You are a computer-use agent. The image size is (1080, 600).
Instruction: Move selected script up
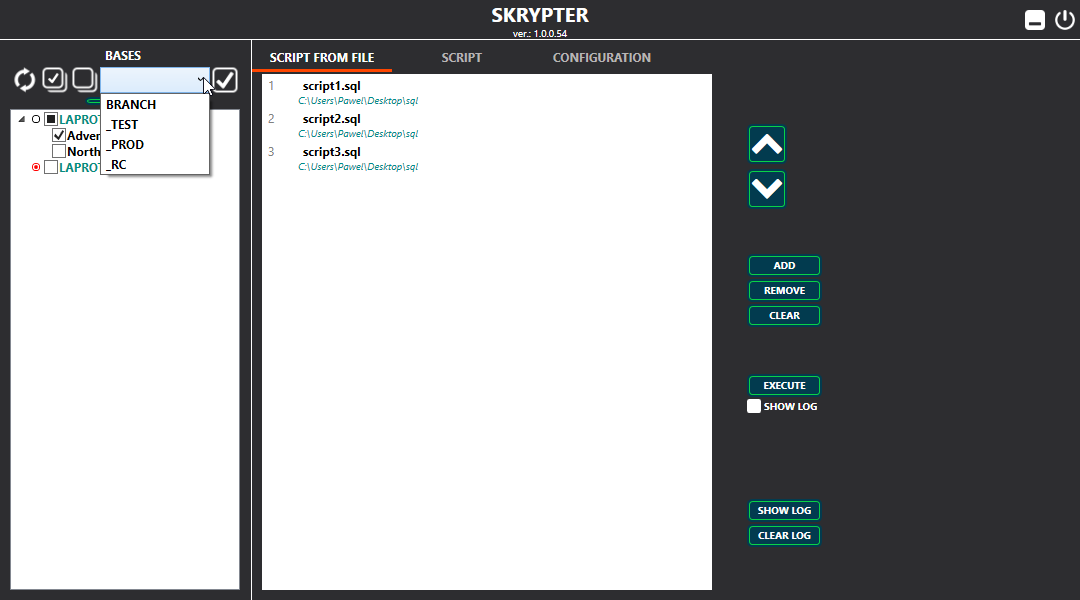click(x=767, y=144)
